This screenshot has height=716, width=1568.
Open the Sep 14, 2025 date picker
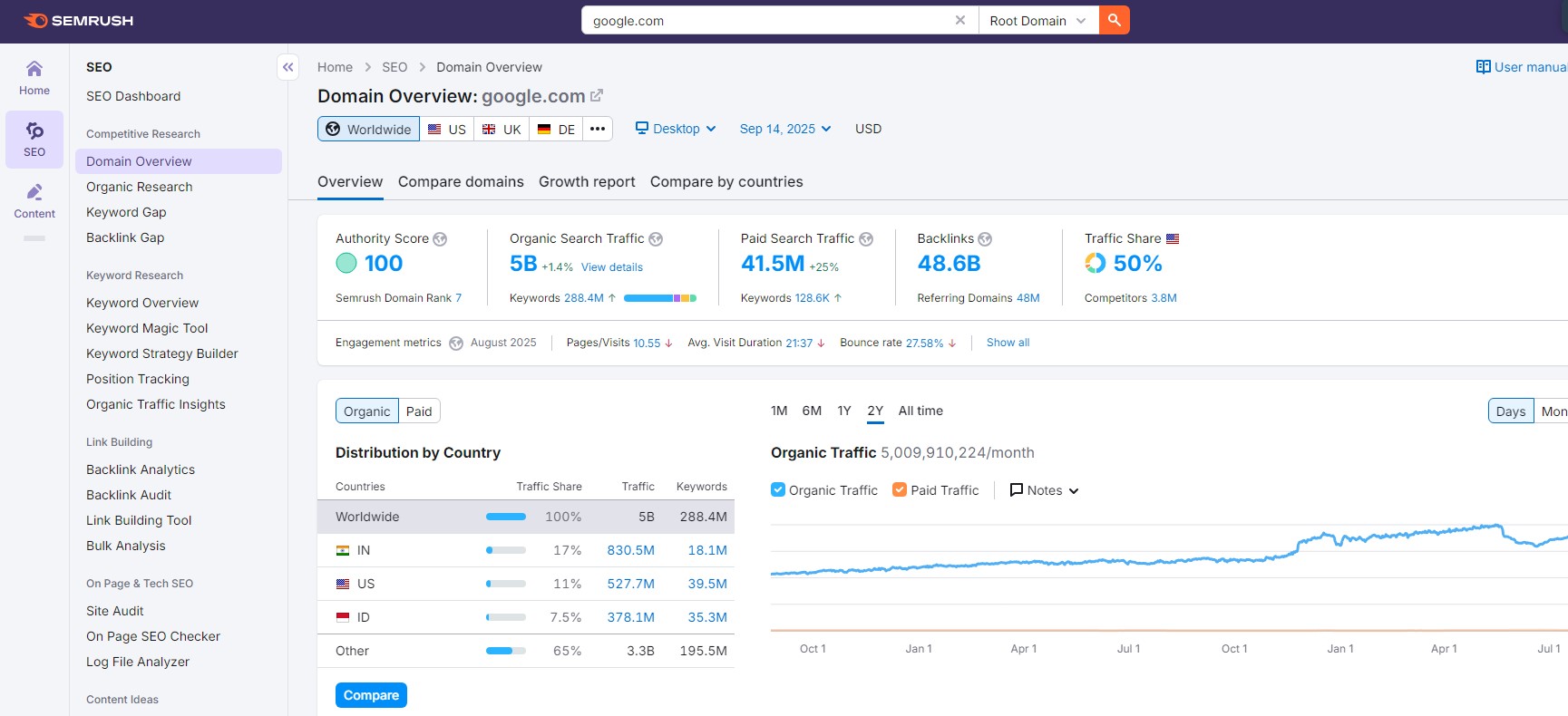coord(784,129)
